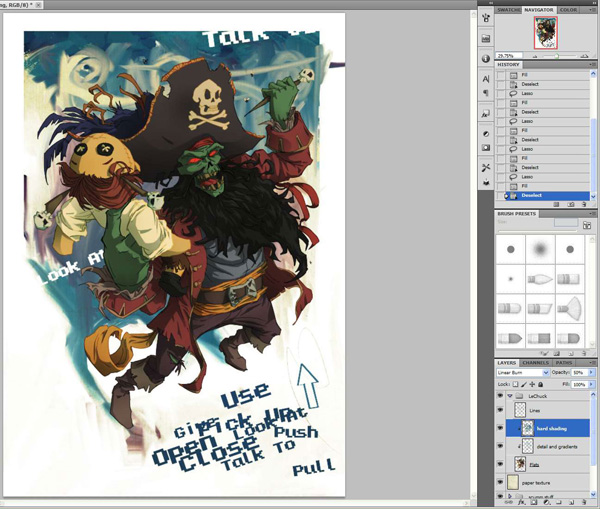
Task: Switch to the Swatches tab
Action: (508, 10)
